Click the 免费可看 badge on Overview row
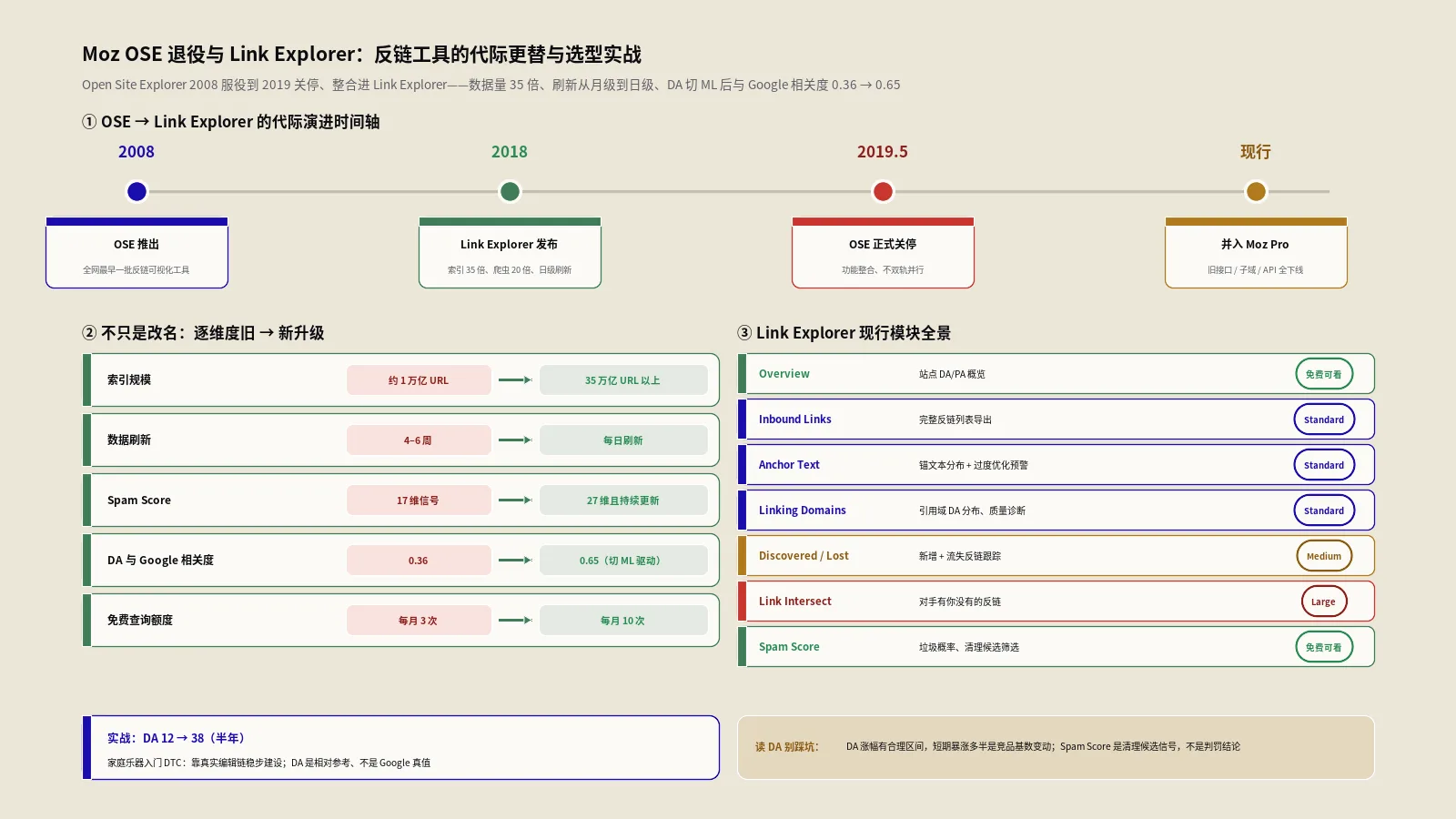Image resolution: width=1456 pixels, height=819 pixels. pyautogui.click(x=1324, y=374)
